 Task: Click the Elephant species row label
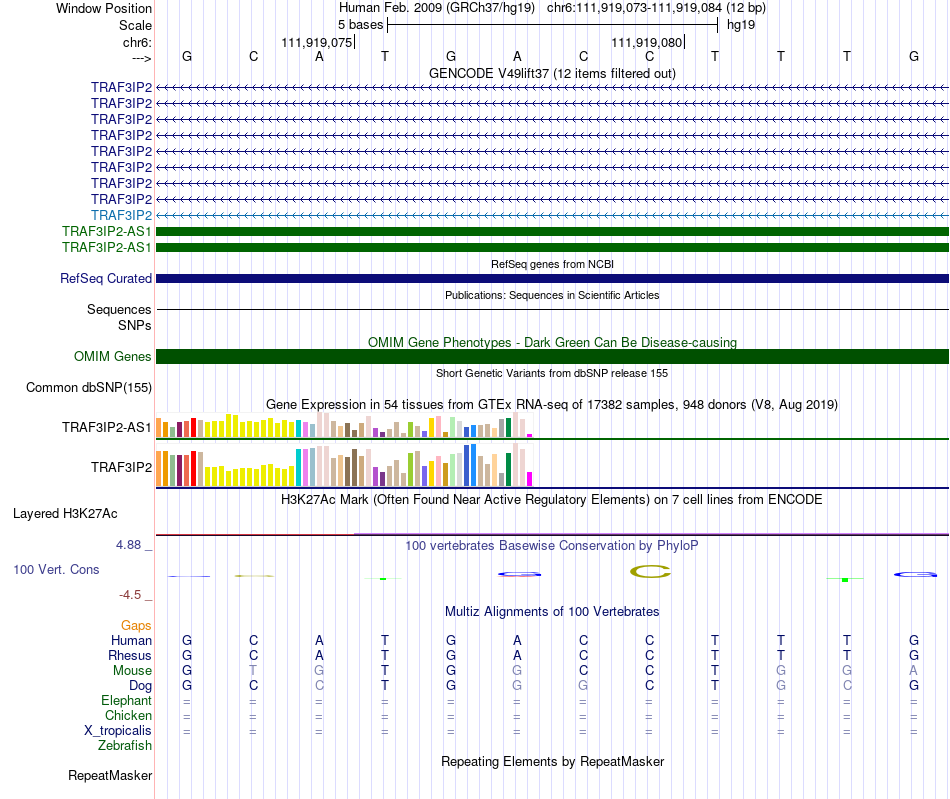tap(126, 700)
